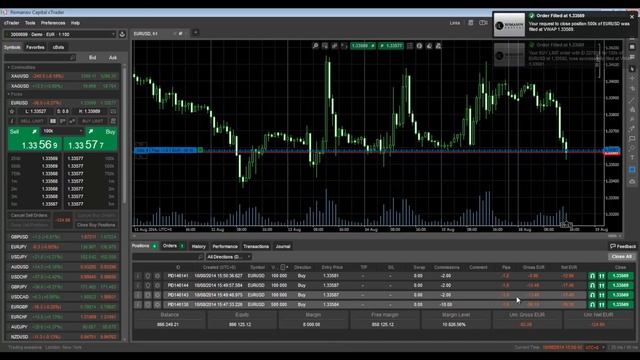Select GBPUSD in the symbol list
This screenshot has width=640, height=360.
tap(63, 237)
